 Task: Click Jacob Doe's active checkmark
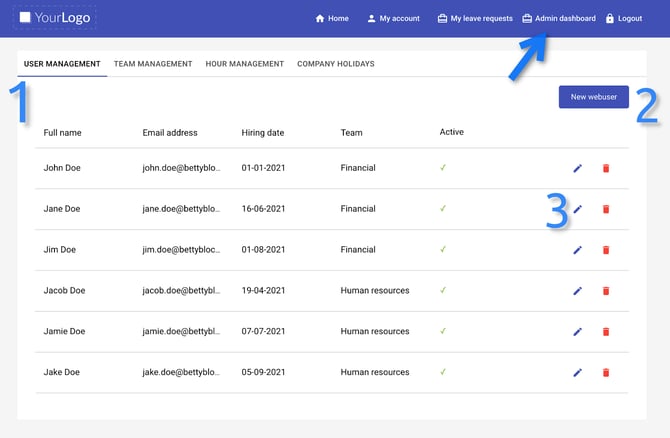coord(443,290)
